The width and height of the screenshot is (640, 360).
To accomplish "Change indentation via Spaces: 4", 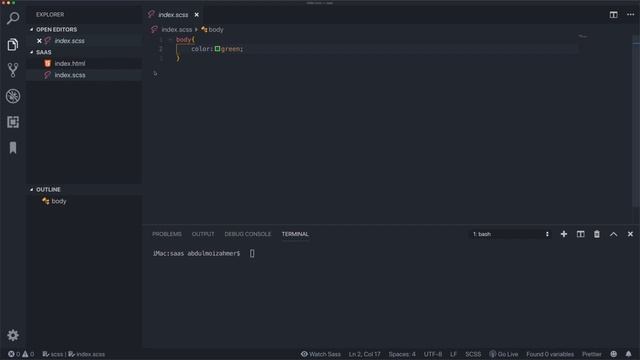I will click(x=402, y=354).
